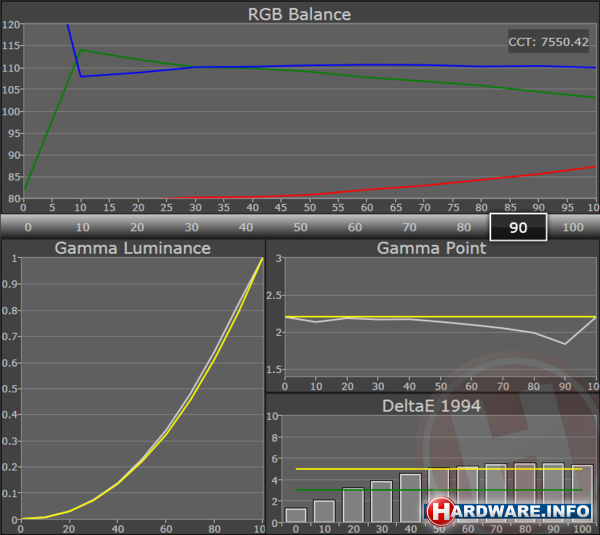Image resolution: width=600 pixels, height=535 pixels.
Task: Click the DeltaE bar at 20
Action: [353, 505]
